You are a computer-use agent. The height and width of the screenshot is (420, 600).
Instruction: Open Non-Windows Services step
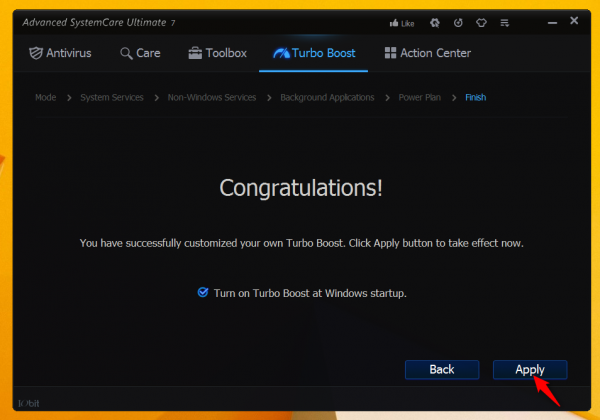pos(212,98)
